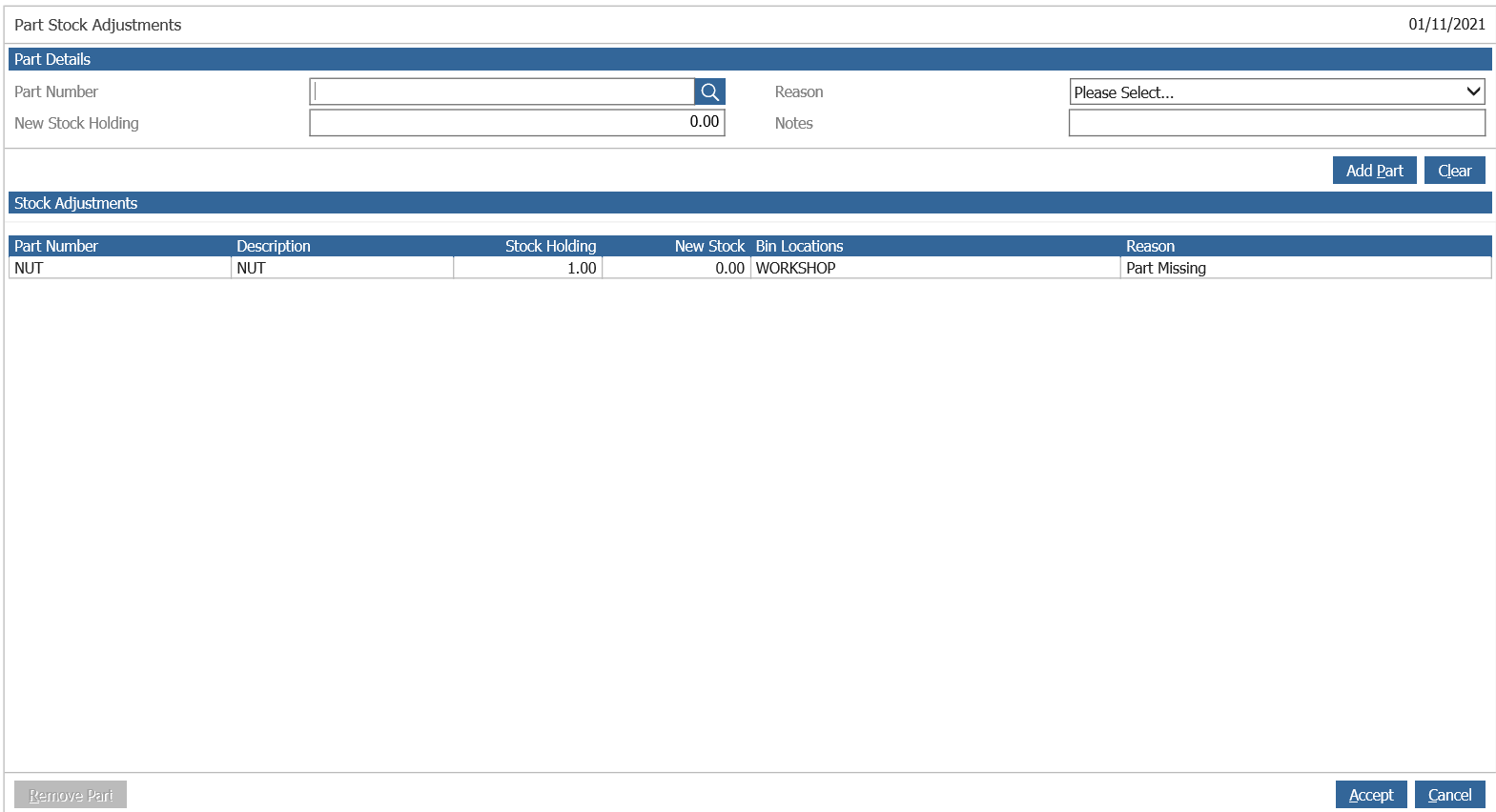Click the part number search magnifier icon
This screenshot has height=812, width=1496.
tap(709, 91)
